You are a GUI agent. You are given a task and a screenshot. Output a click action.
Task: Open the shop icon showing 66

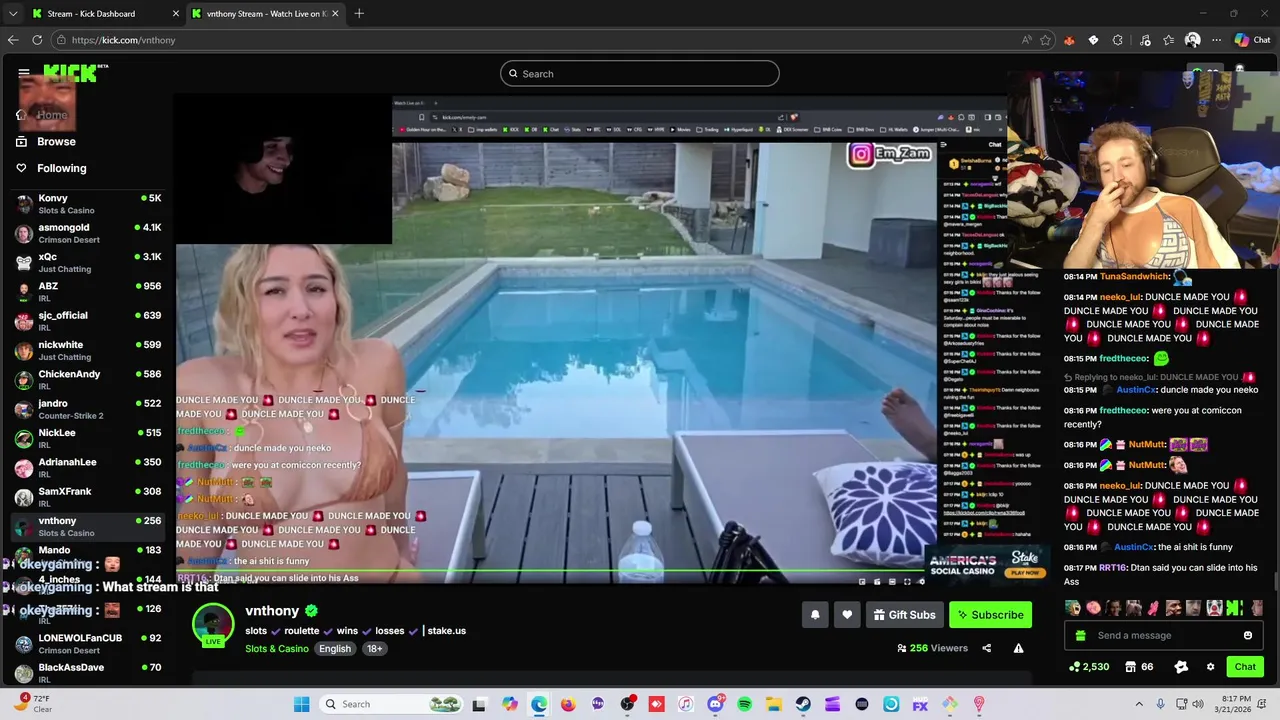[1139, 667]
